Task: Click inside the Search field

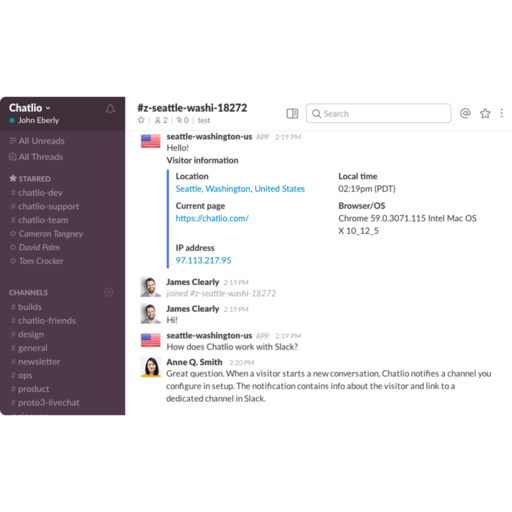Action: (x=378, y=114)
